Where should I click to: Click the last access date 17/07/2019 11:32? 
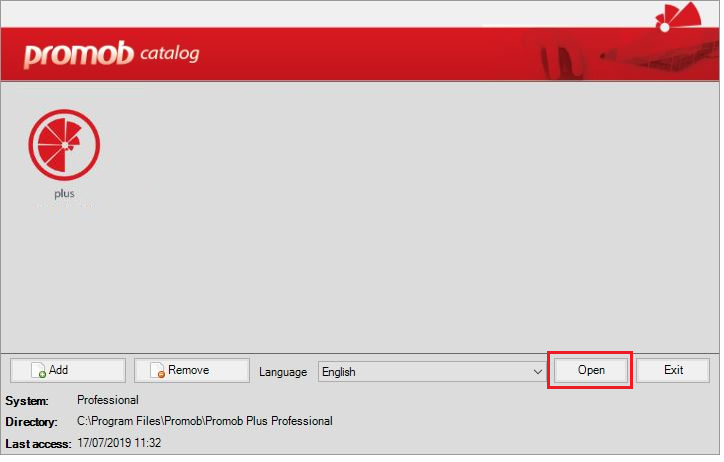(x=120, y=445)
